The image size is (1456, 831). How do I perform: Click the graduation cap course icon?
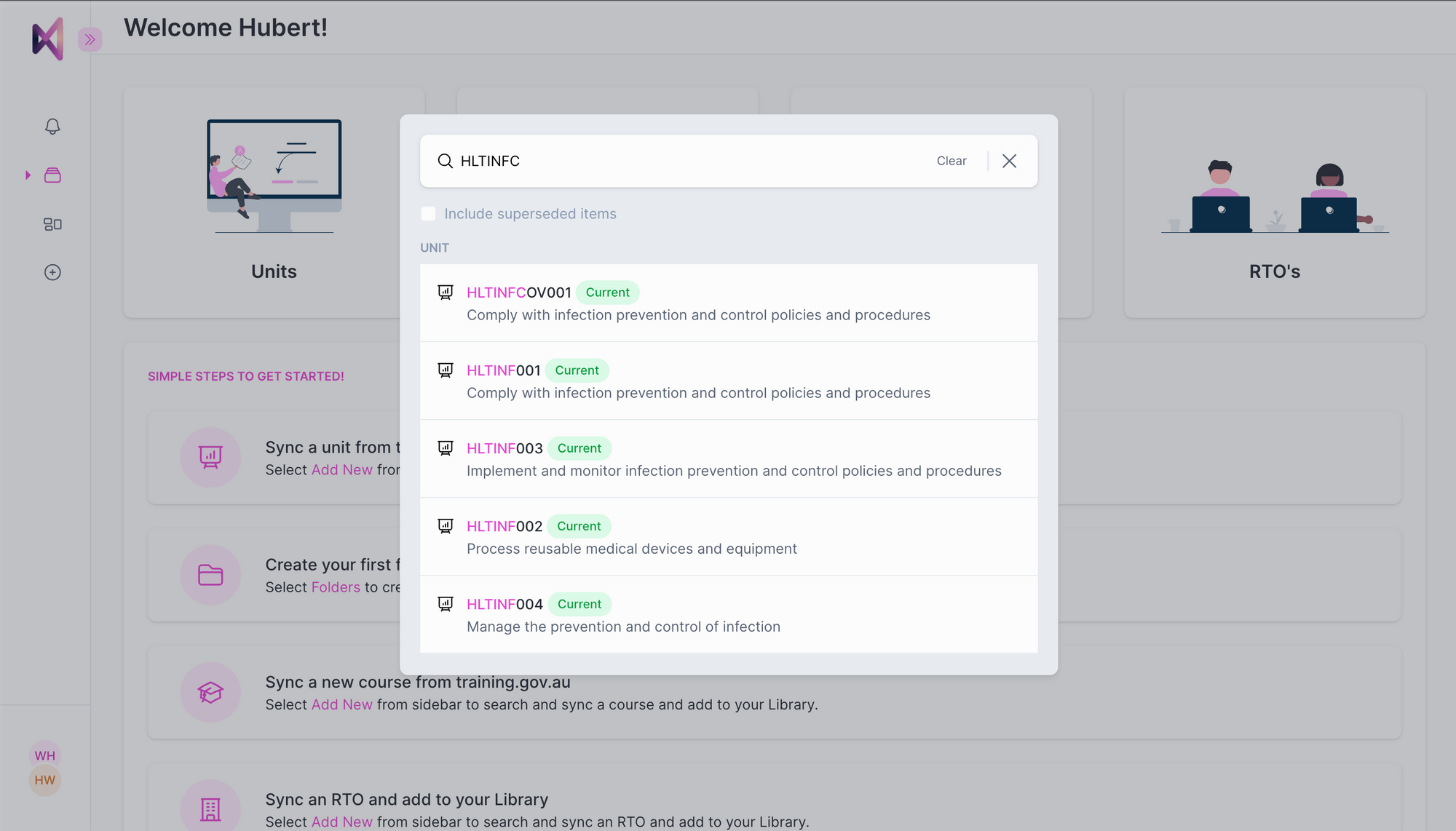coord(210,692)
